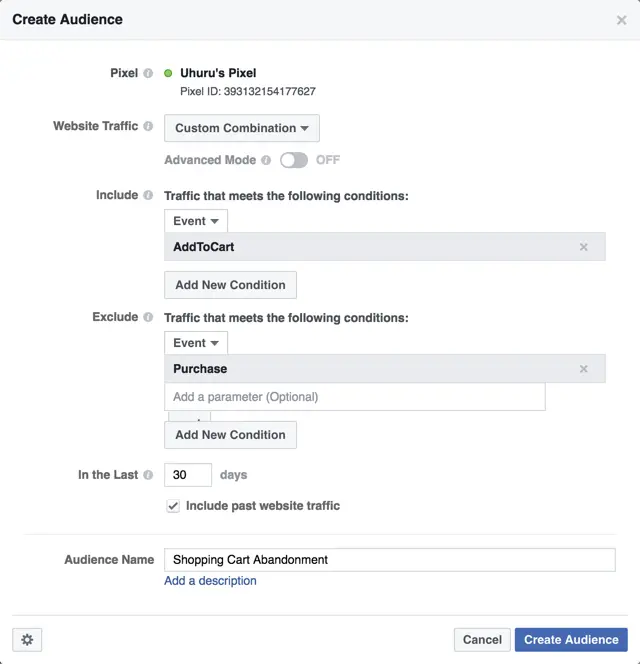Remove the AddToCart condition
This screenshot has height=664, width=640.
click(584, 247)
